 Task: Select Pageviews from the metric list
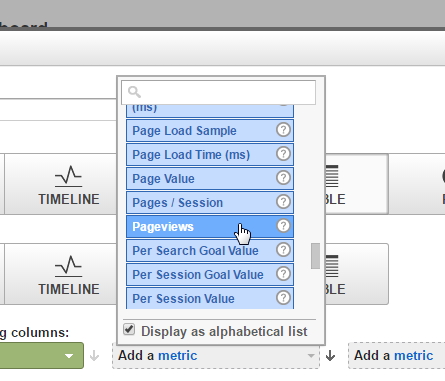coord(210,227)
